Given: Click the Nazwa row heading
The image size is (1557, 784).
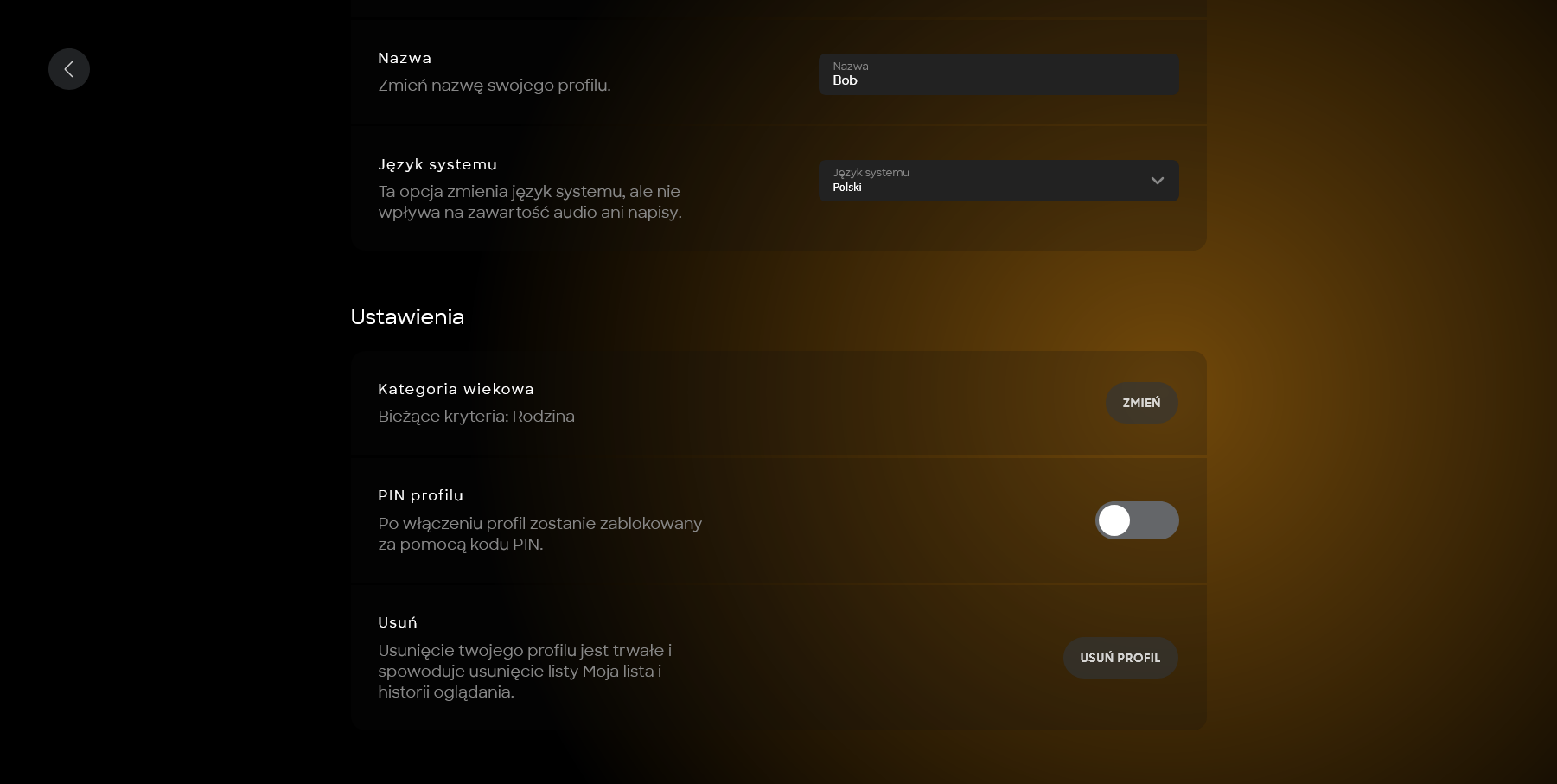Looking at the screenshot, I should tap(405, 58).
